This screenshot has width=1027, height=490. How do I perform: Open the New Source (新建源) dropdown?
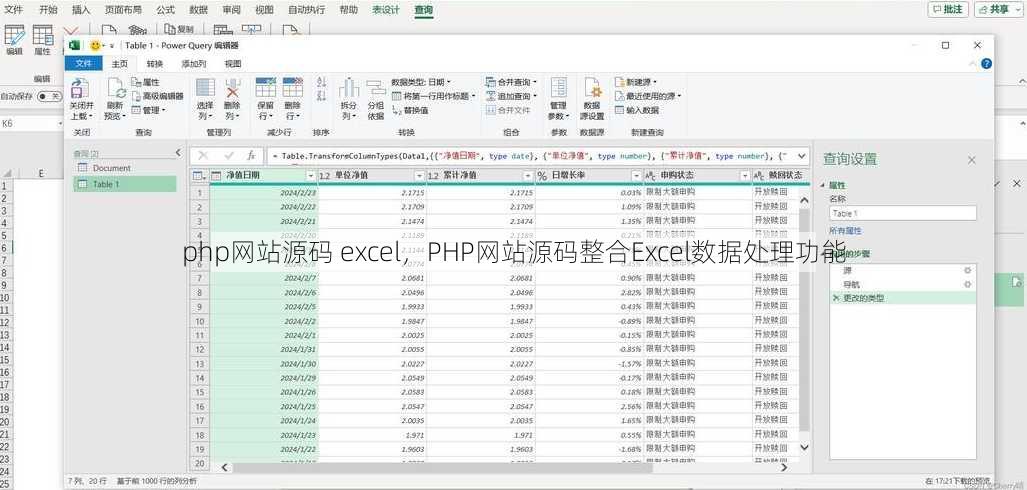[x=636, y=82]
